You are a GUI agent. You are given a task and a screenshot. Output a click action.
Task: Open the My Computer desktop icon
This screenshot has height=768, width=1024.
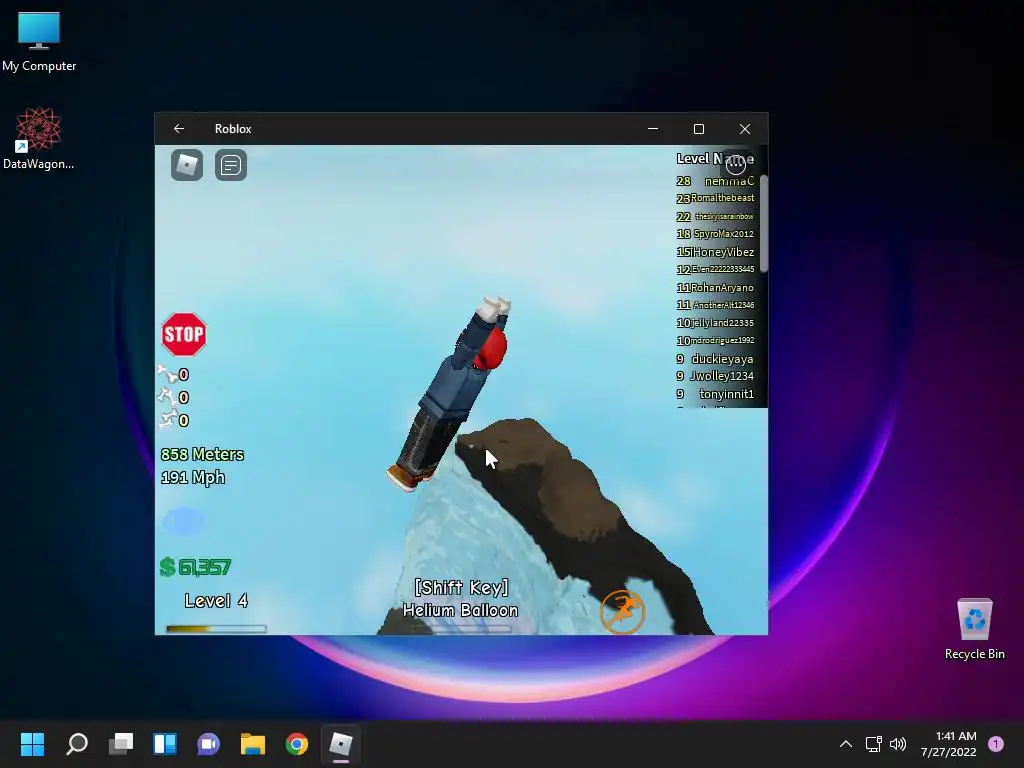coord(39,41)
